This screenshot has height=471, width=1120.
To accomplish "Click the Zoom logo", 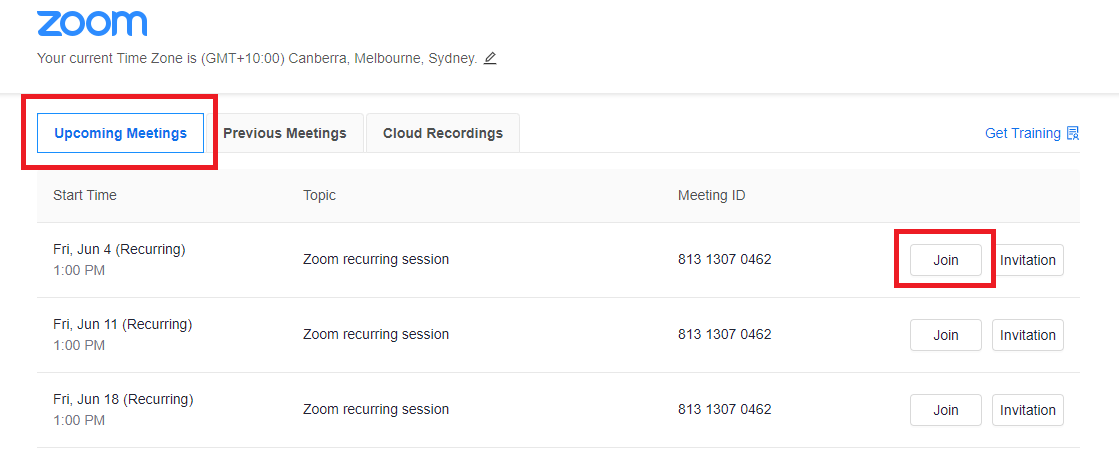I will coord(92,24).
